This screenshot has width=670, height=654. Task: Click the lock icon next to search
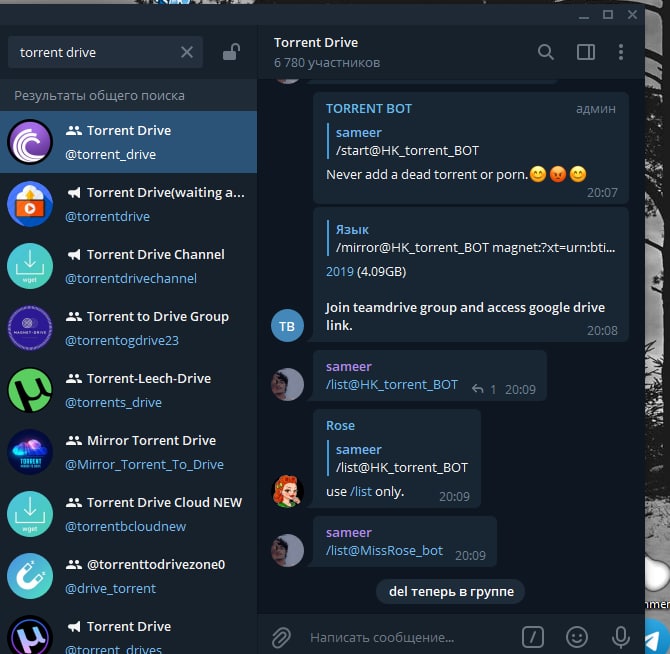click(231, 52)
